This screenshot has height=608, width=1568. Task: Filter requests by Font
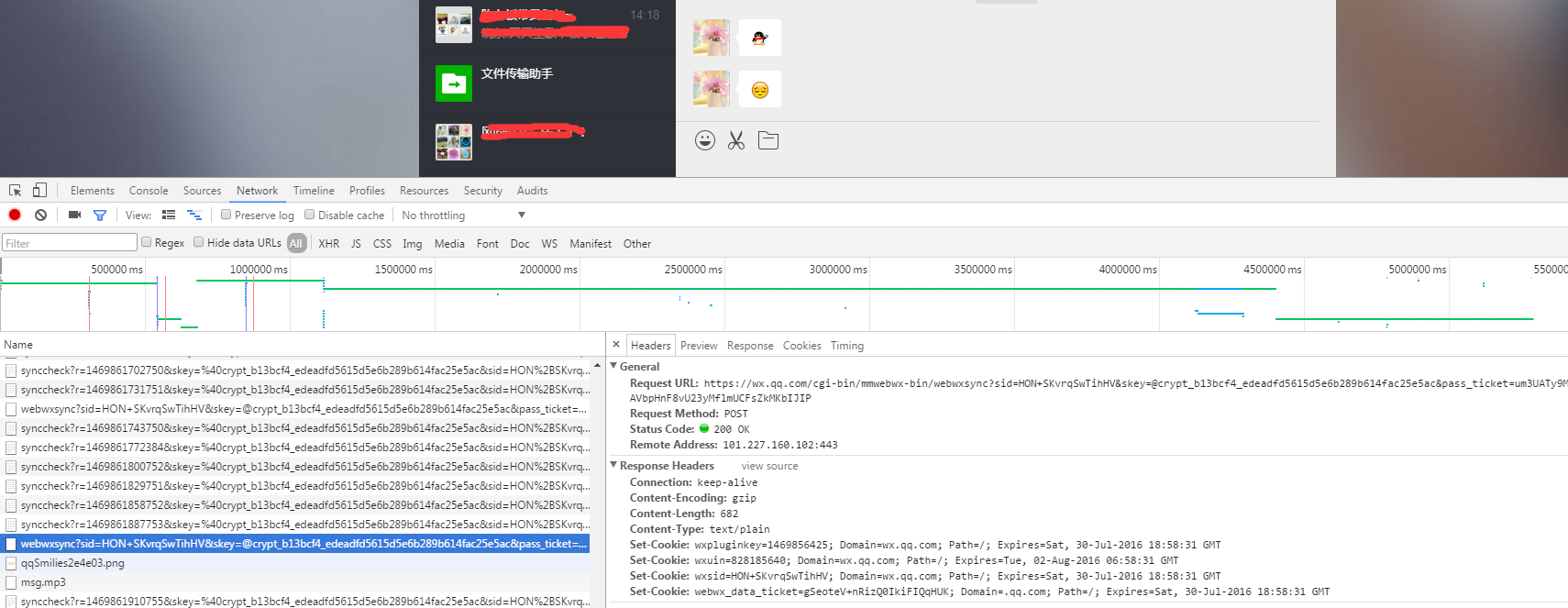488,243
